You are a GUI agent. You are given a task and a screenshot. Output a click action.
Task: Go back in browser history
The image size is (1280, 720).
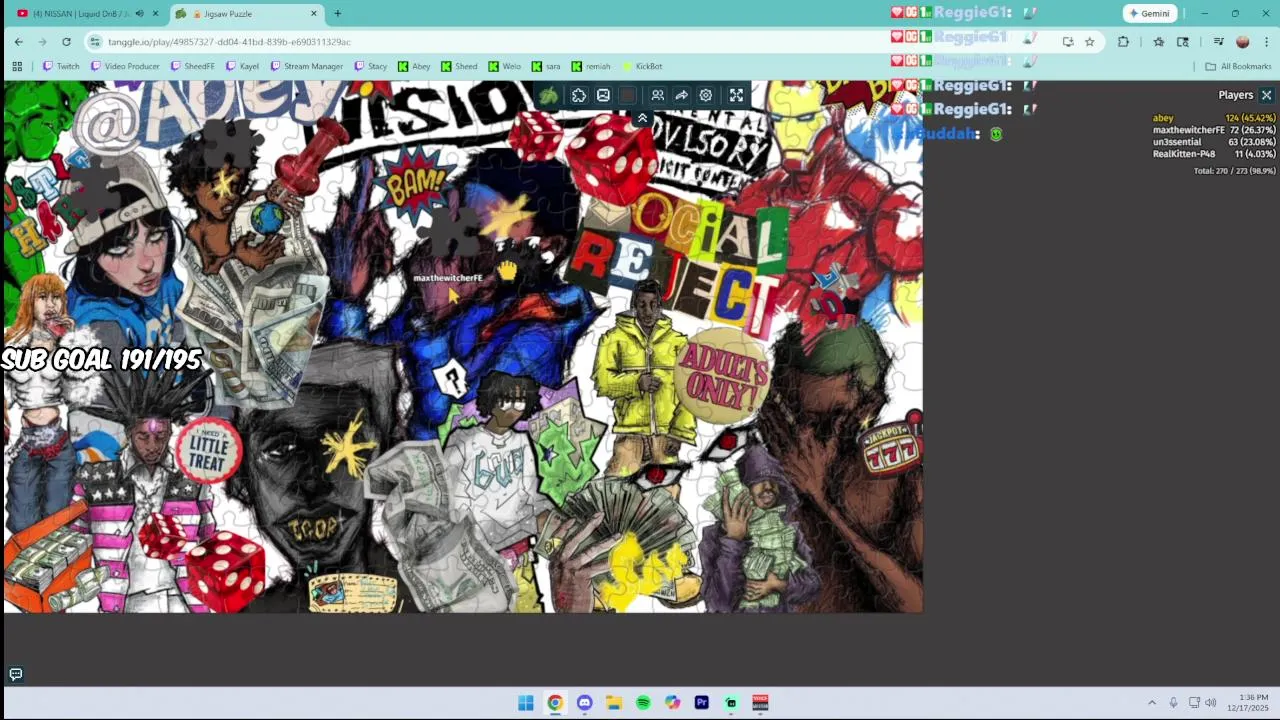[18, 42]
